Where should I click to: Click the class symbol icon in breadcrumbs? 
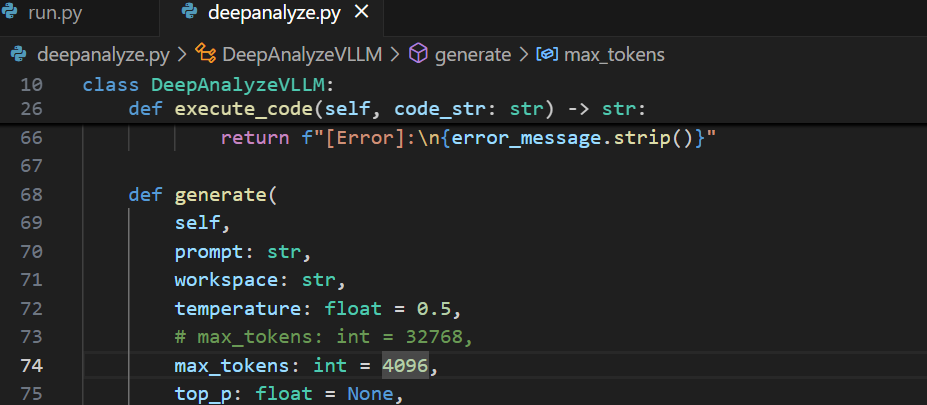click(x=206, y=54)
